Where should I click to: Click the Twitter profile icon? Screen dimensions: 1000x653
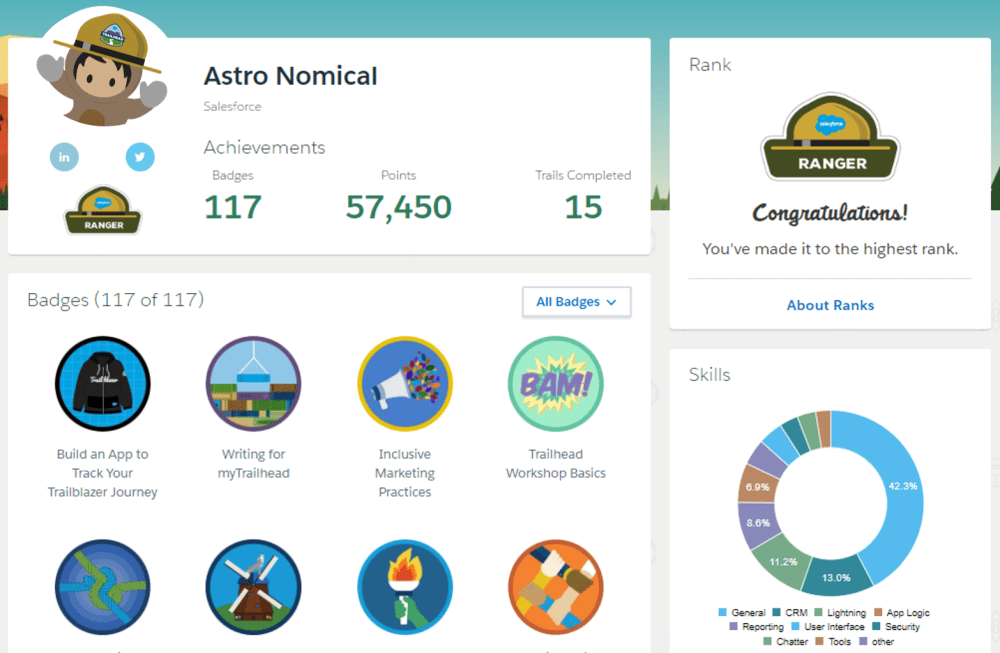point(140,157)
